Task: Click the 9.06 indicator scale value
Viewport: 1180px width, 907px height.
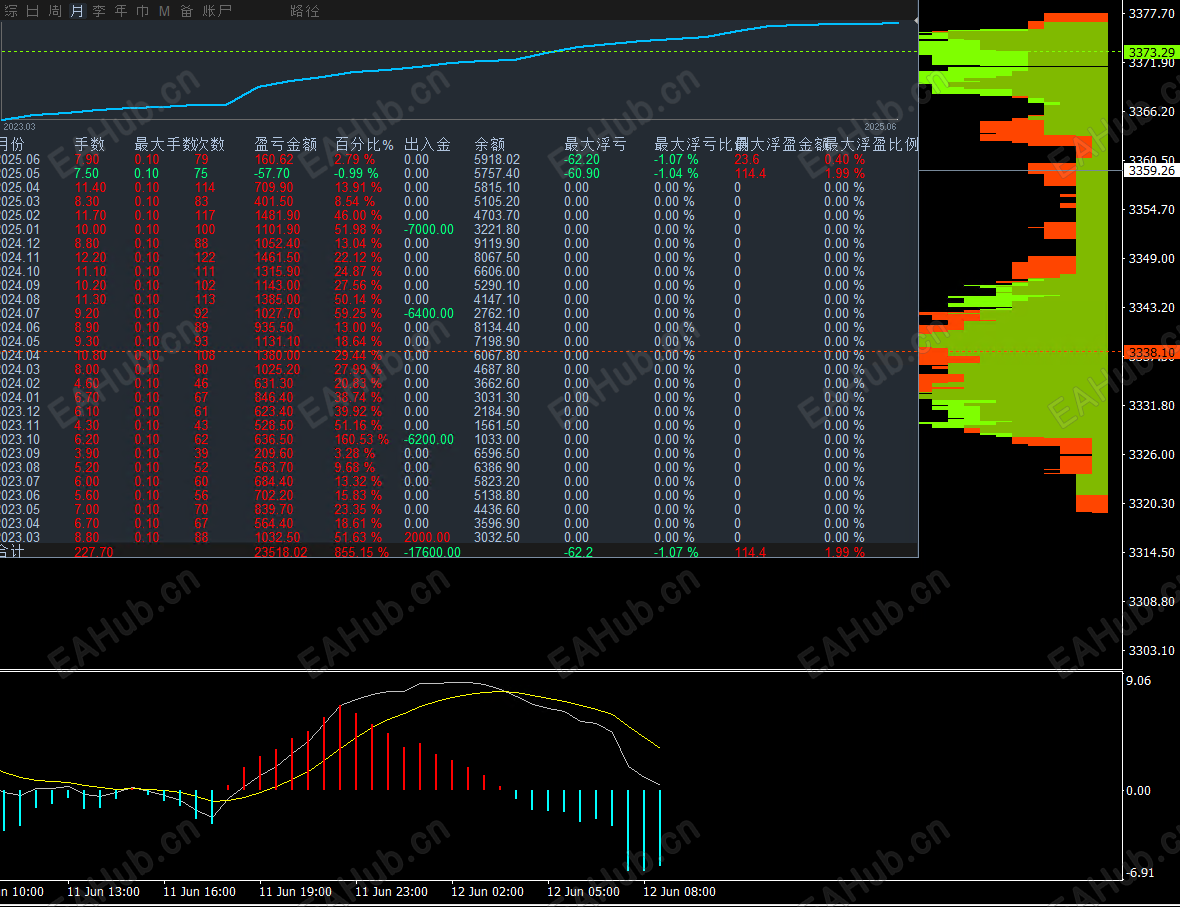Action: tap(1138, 681)
